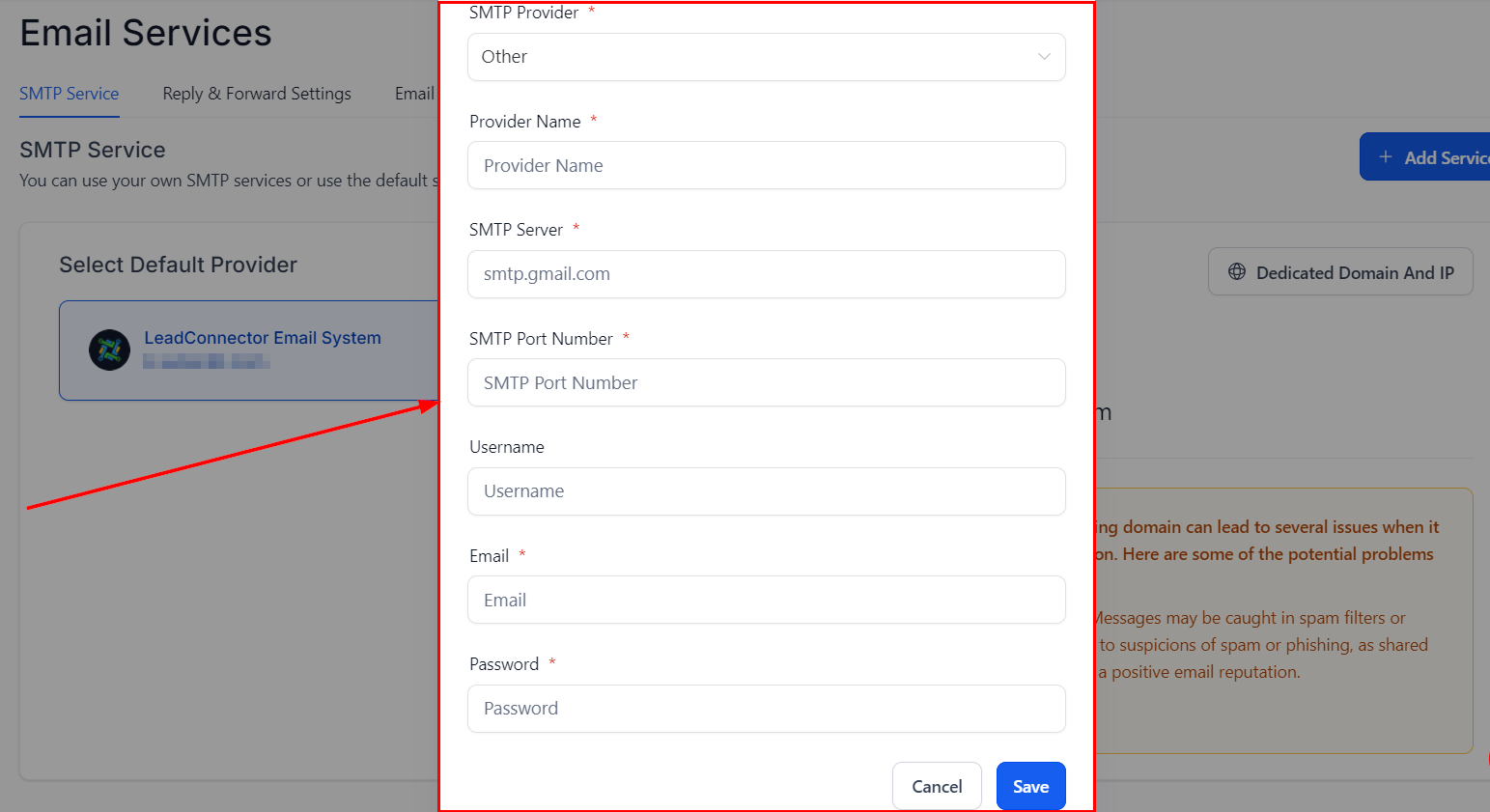Click into the SMTP Server field
1490x812 pixels.
(x=766, y=274)
